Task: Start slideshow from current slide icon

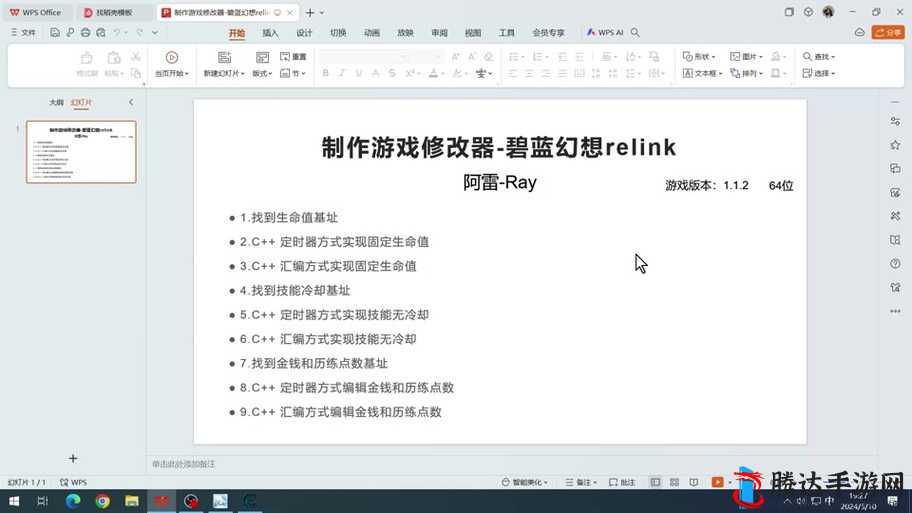Action: [x=172, y=57]
